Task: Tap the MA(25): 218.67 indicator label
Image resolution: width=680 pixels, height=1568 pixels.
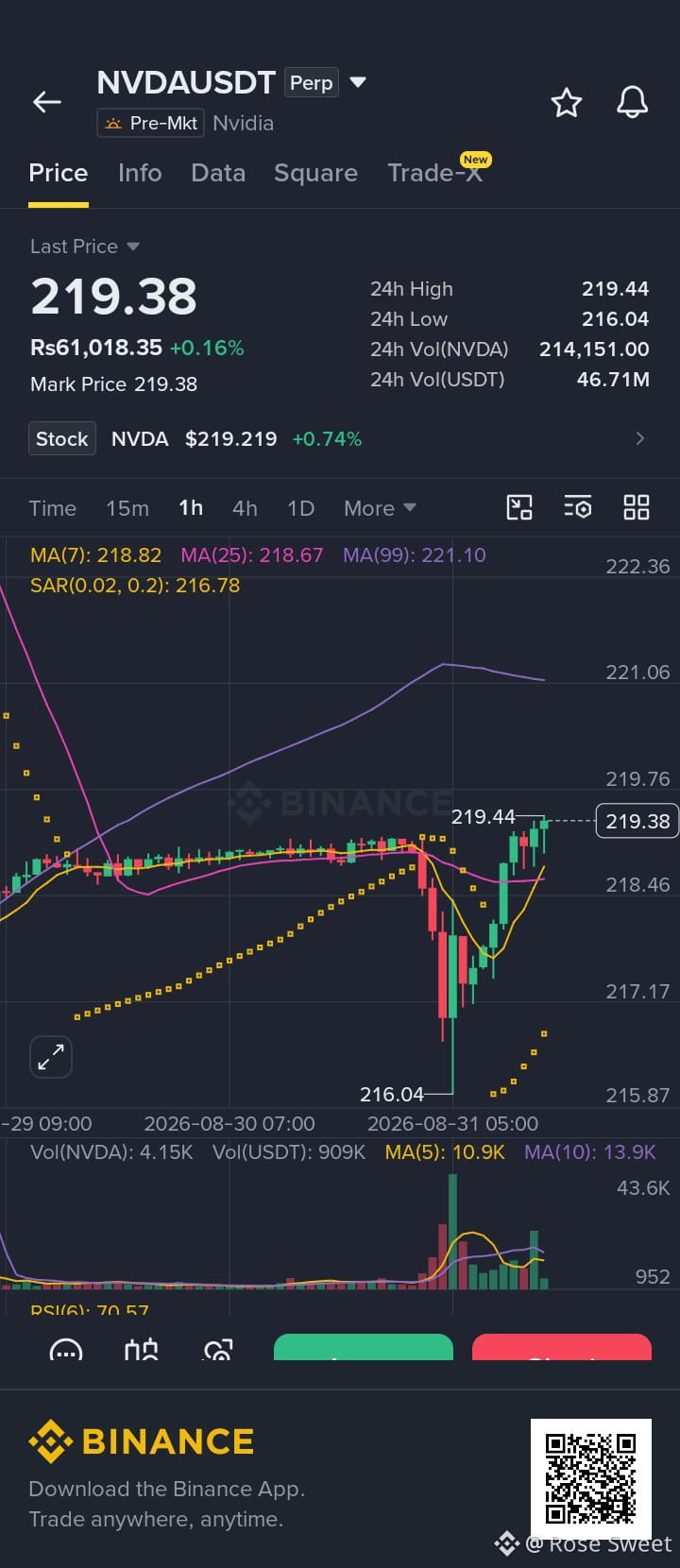Action: [252, 555]
